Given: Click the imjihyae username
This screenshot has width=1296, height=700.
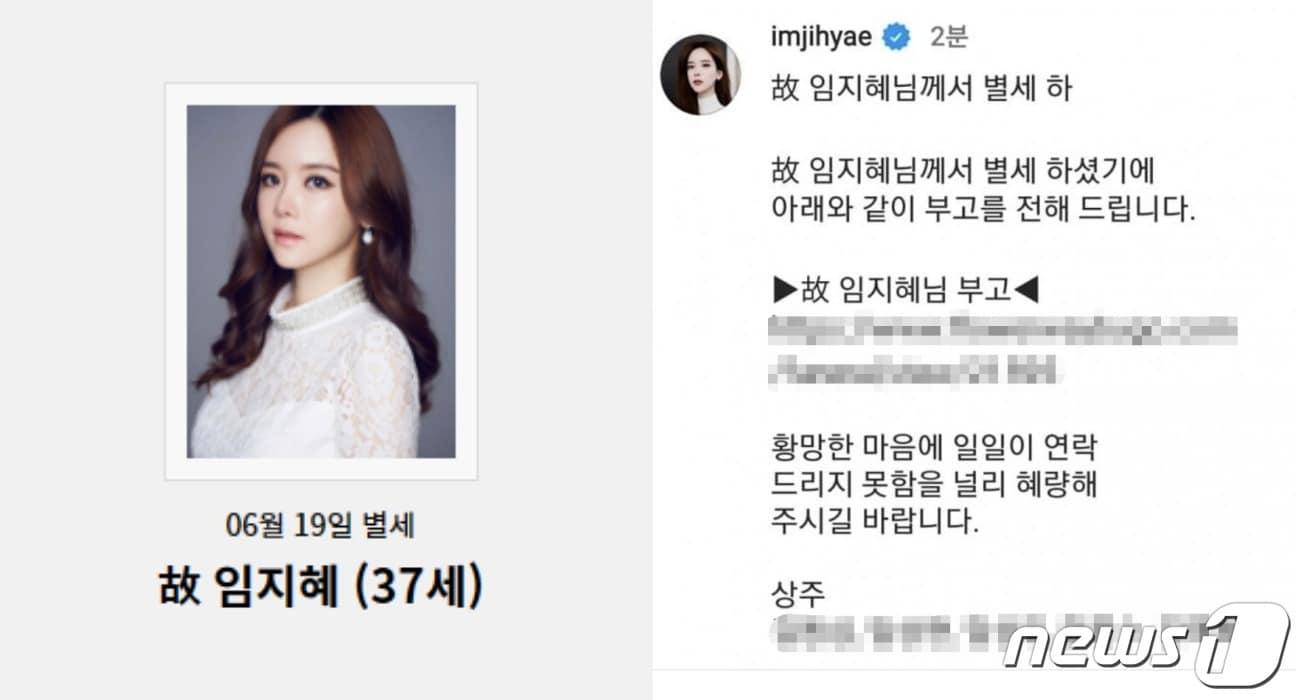Looking at the screenshot, I should click(x=823, y=38).
